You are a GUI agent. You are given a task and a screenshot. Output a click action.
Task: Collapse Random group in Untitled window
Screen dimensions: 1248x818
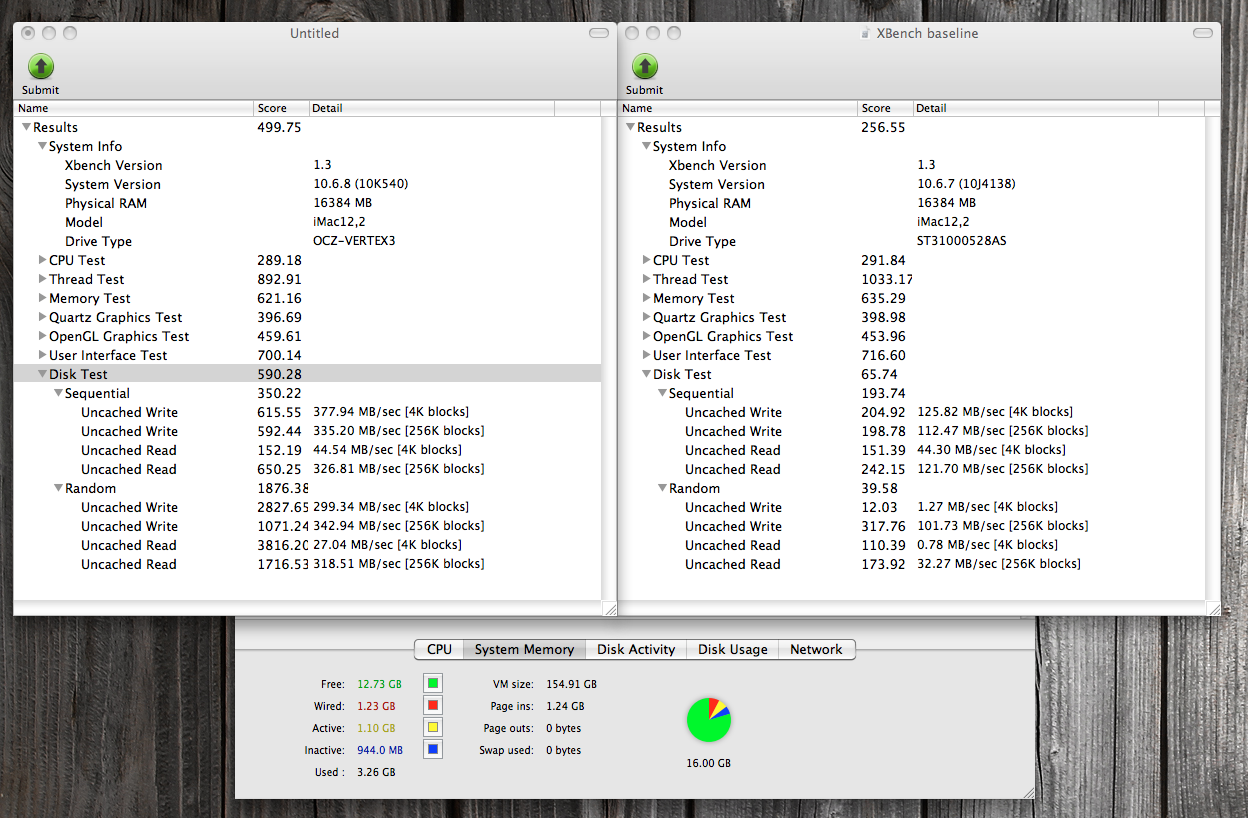[x=58, y=488]
